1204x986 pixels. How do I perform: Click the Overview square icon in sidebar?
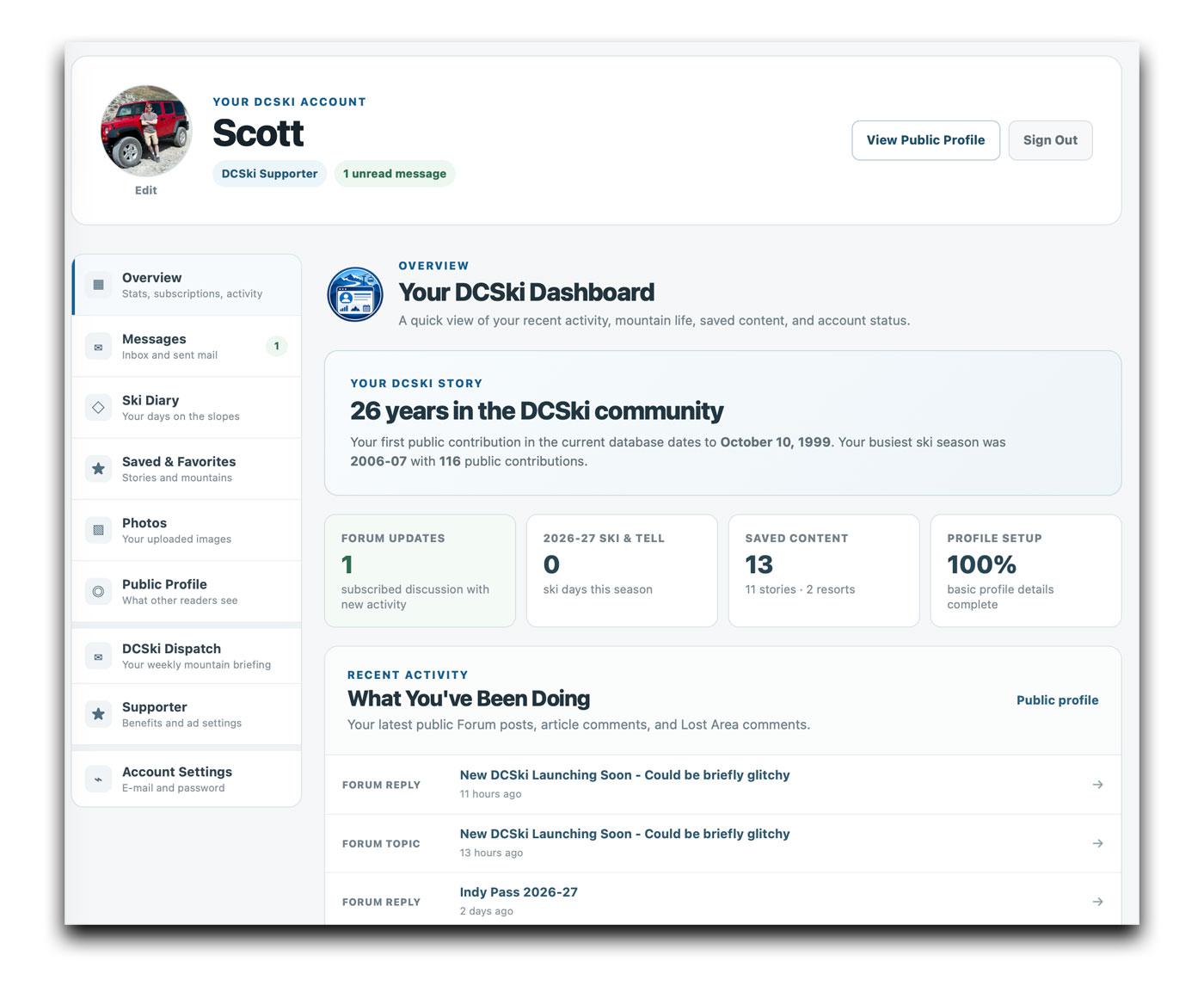pyautogui.click(x=98, y=285)
